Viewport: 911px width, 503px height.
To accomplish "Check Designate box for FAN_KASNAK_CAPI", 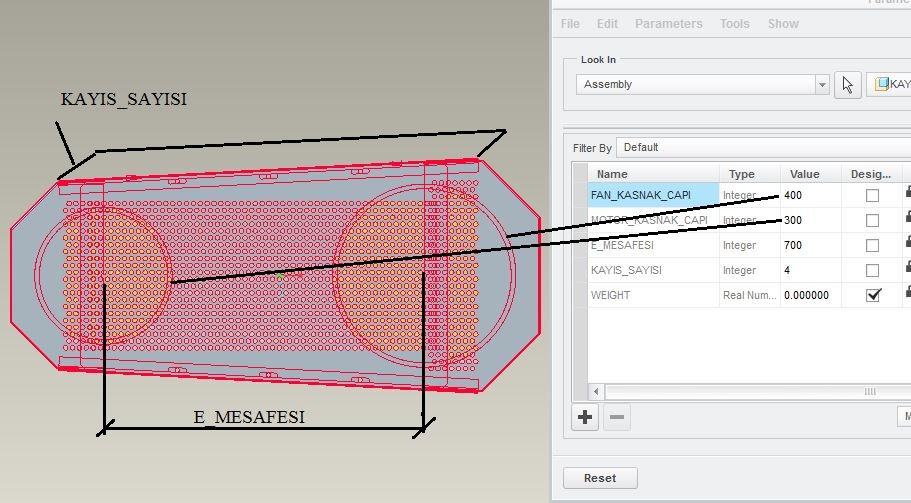I will tap(872, 196).
